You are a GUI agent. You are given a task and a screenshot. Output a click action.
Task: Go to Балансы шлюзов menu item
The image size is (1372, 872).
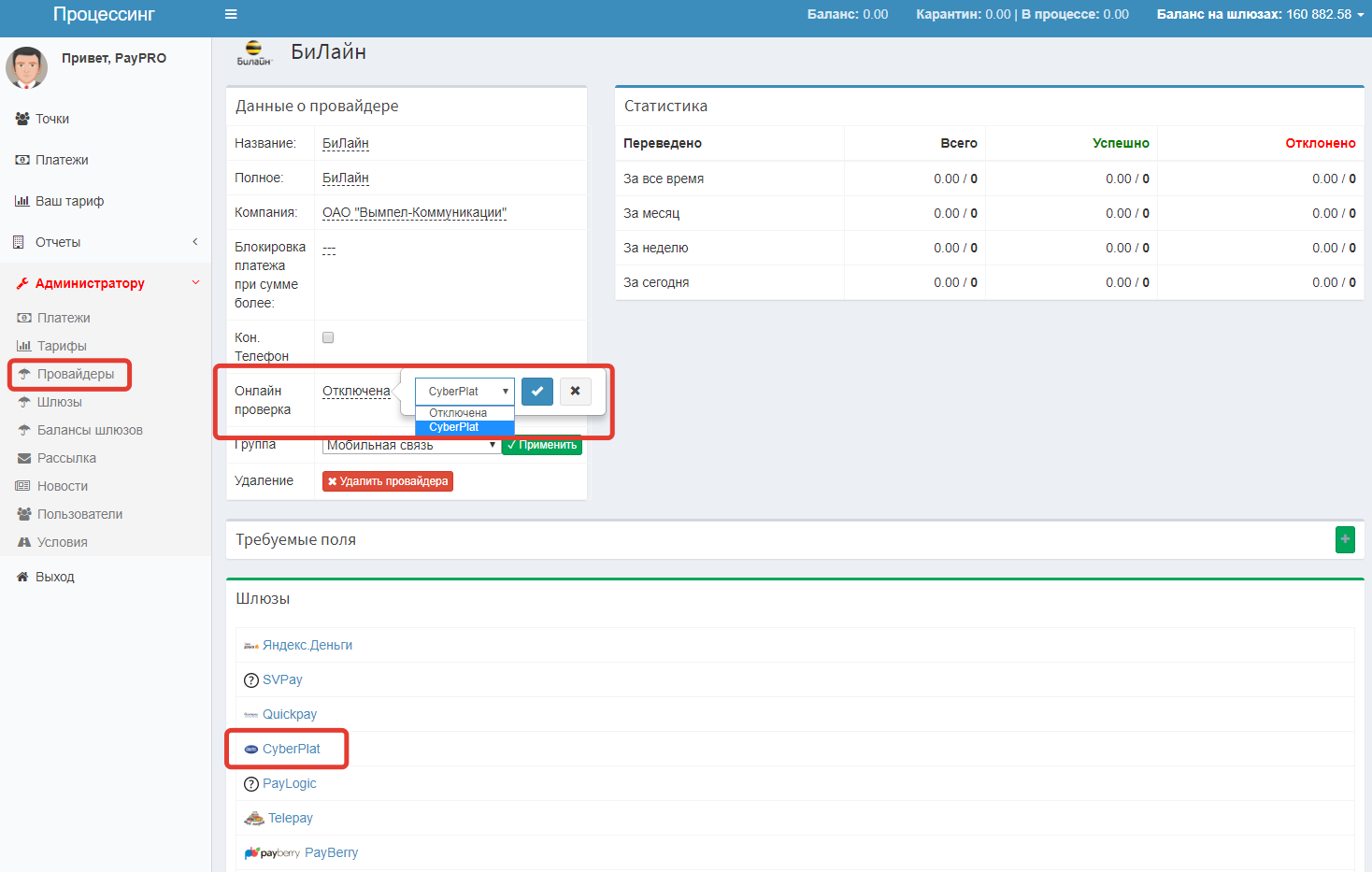(90, 430)
